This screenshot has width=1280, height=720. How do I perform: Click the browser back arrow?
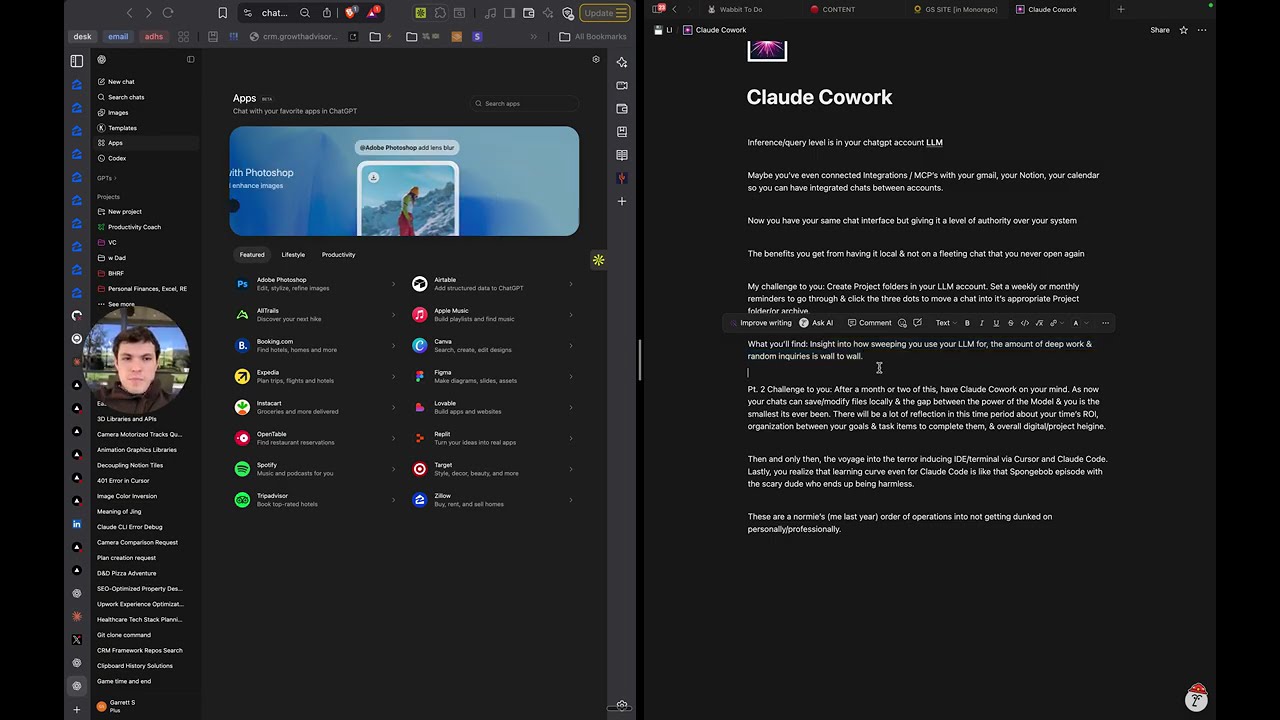coord(129,13)
